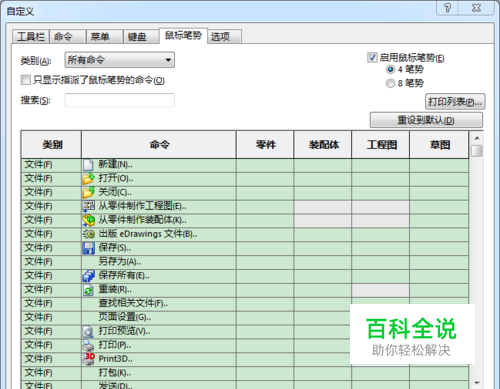
Task: Select the Mouse Gestures (鼠标笔势) tab
Action: point(183,35)
